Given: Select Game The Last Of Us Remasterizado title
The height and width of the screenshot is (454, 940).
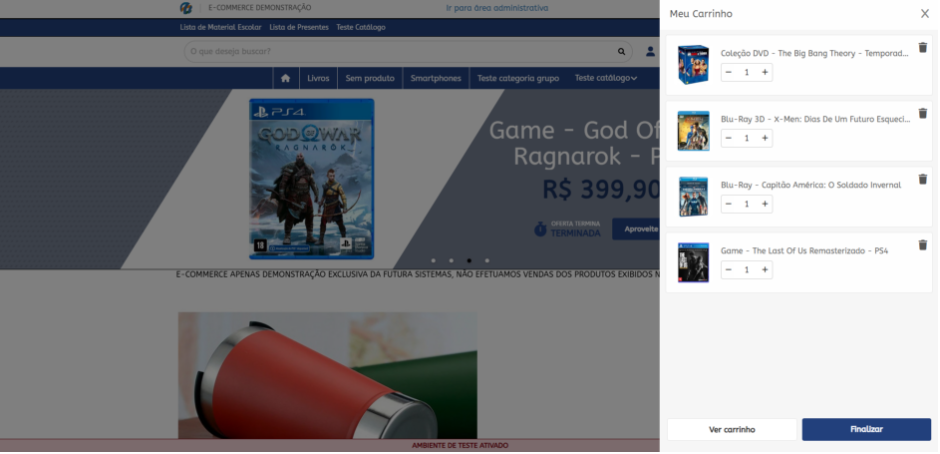Looking at the screenshot, I should click(804, 251).
